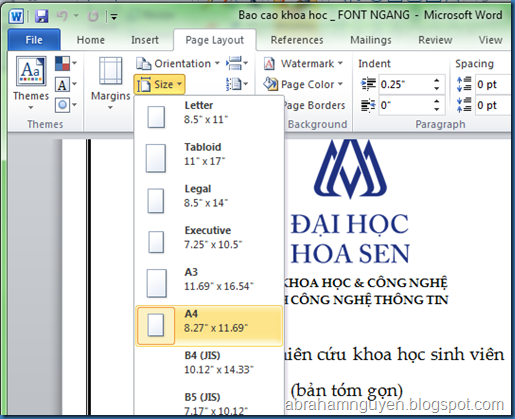Choose A3 11.69" x 16.54" paper size
515x419 pixels.
(x=209, y=283)
